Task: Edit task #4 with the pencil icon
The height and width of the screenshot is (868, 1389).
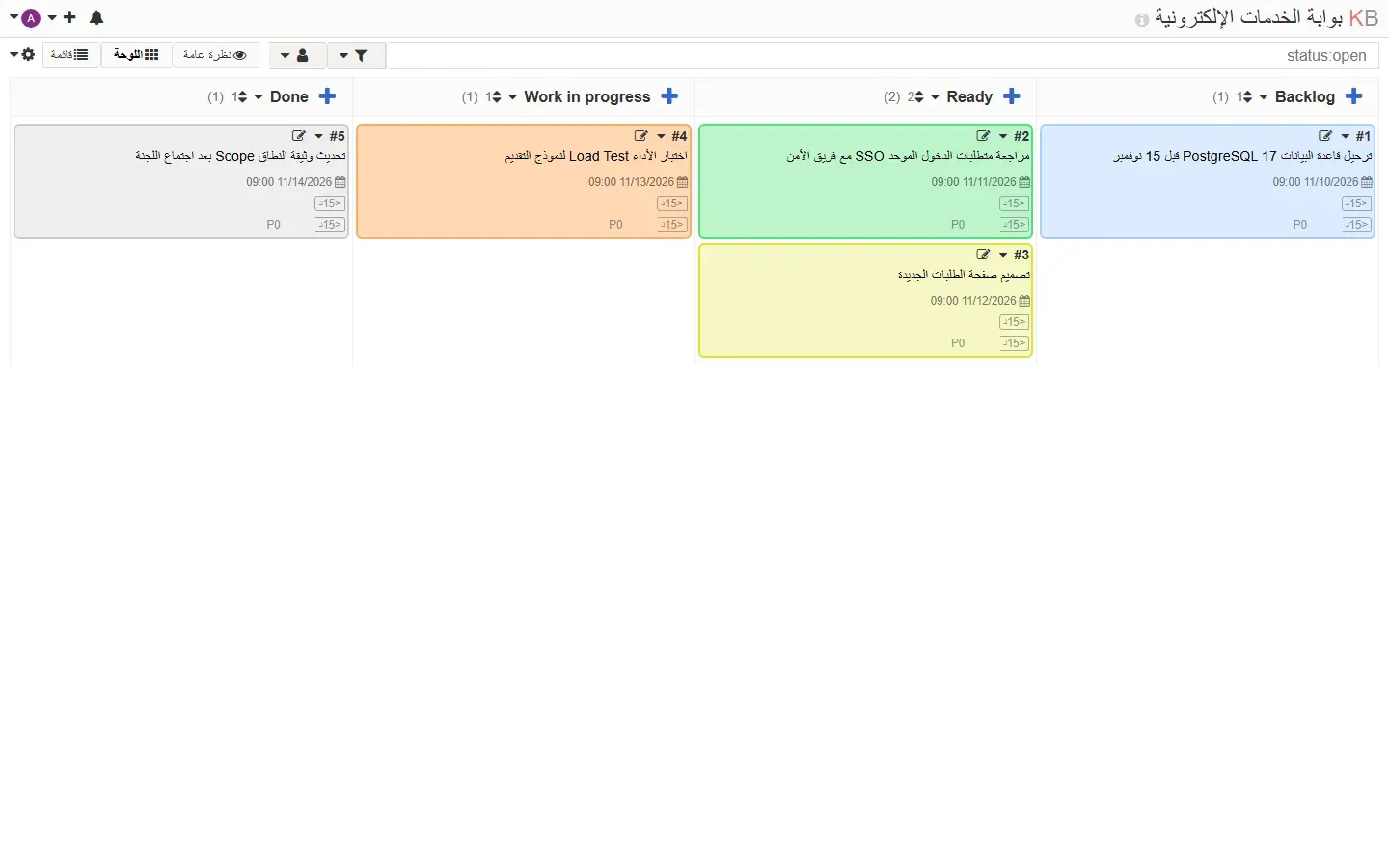Action: coord(640,136)
